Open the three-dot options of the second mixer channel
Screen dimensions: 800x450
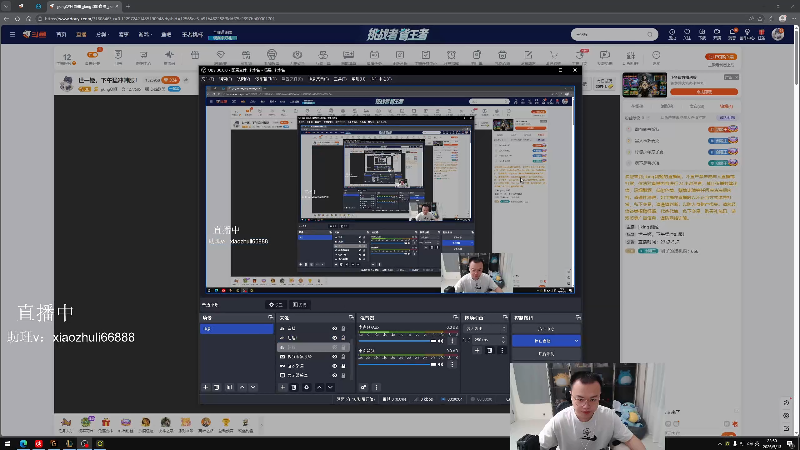tap(452, 364)
